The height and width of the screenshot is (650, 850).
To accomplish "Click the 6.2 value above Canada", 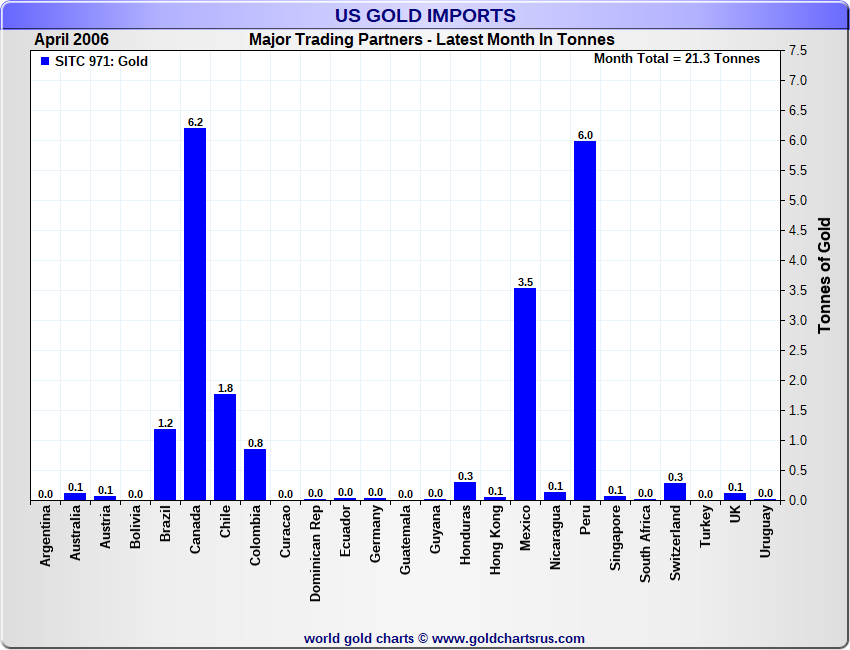I will [x=195, y=123].
